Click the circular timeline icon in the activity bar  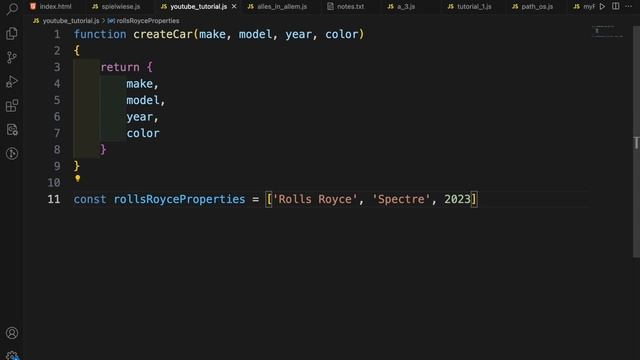click(12, 153)
